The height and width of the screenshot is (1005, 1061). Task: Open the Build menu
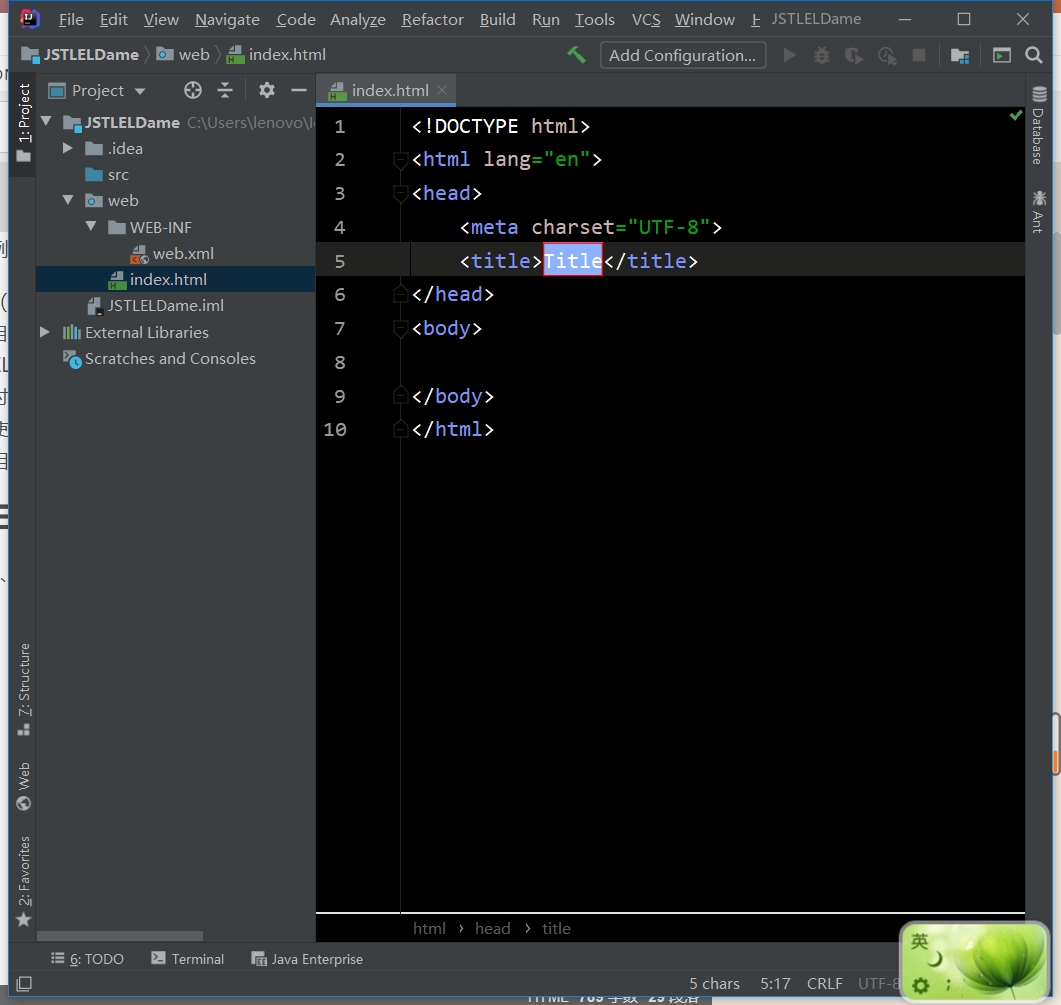click(x=497, y=20)
